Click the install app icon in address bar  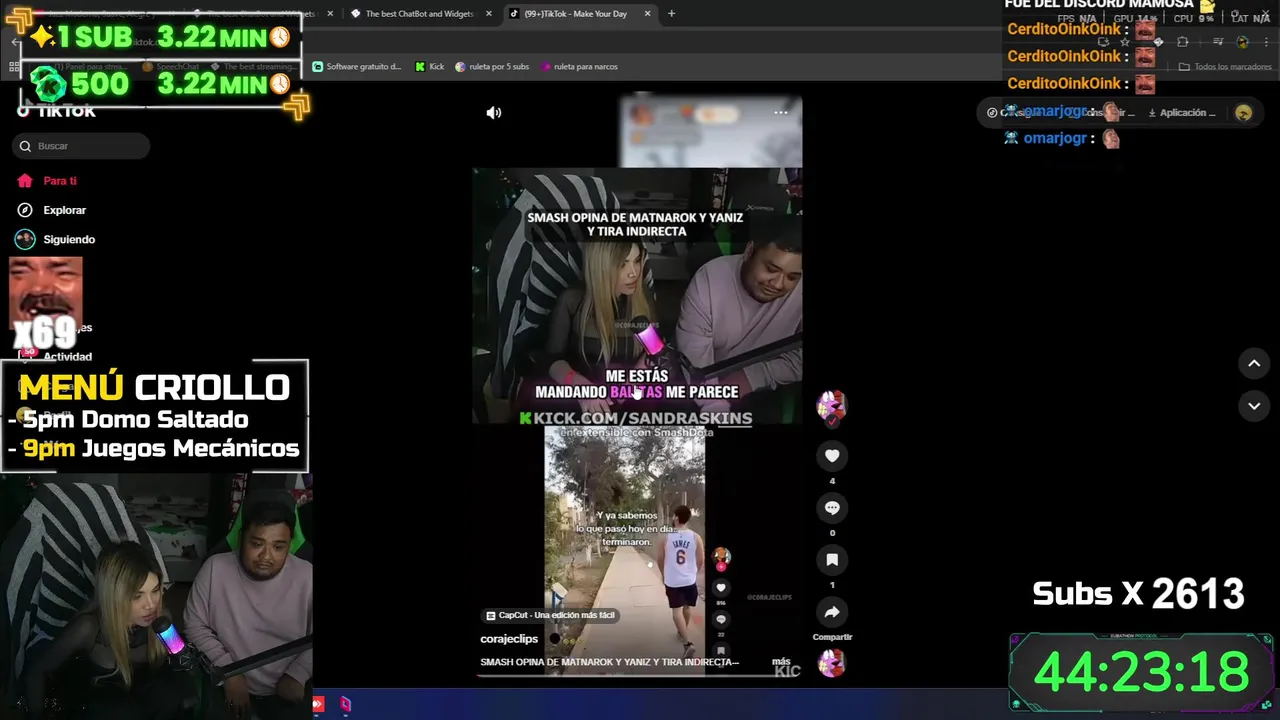tap(1104, 42)
